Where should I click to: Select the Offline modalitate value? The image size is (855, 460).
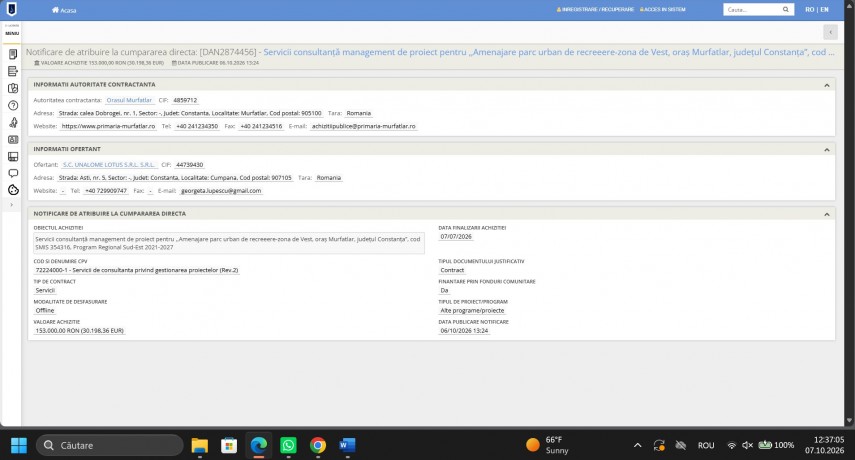[x=45, y=310]
